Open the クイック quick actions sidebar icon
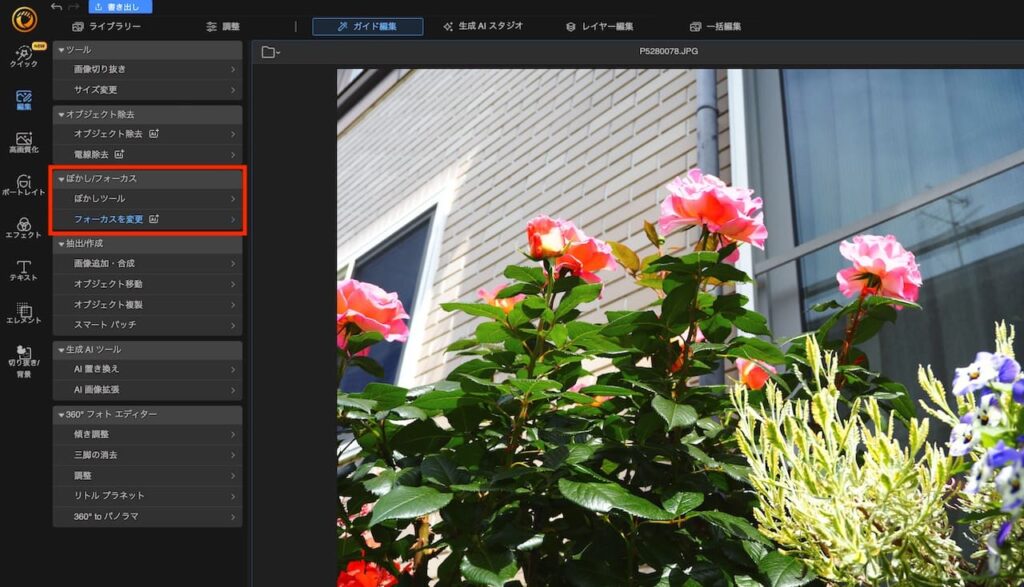The width and height of the screenshot is (1024, 587). point(24,56)
